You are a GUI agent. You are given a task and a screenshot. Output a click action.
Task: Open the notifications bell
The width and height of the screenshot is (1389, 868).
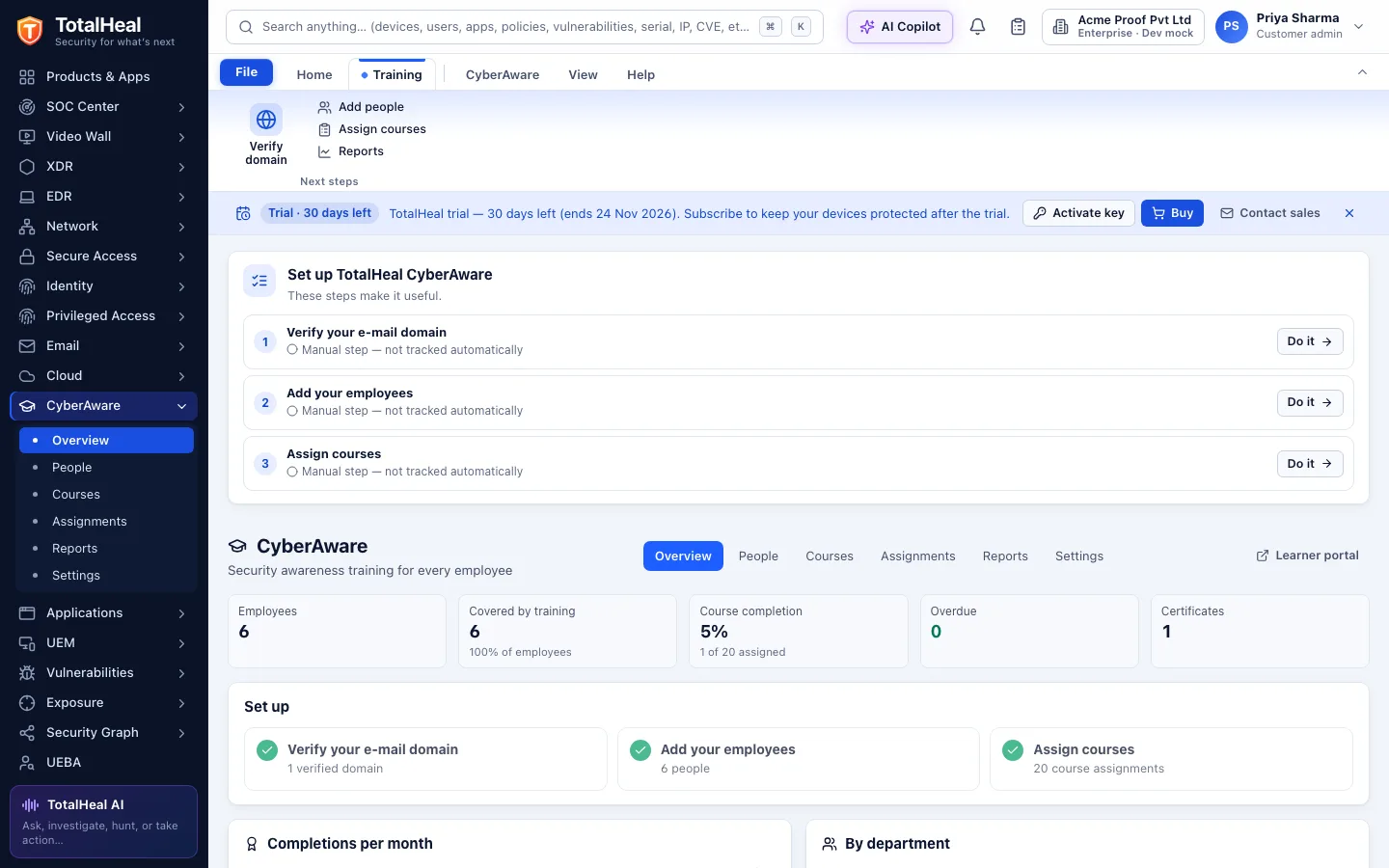pos(977,27)
